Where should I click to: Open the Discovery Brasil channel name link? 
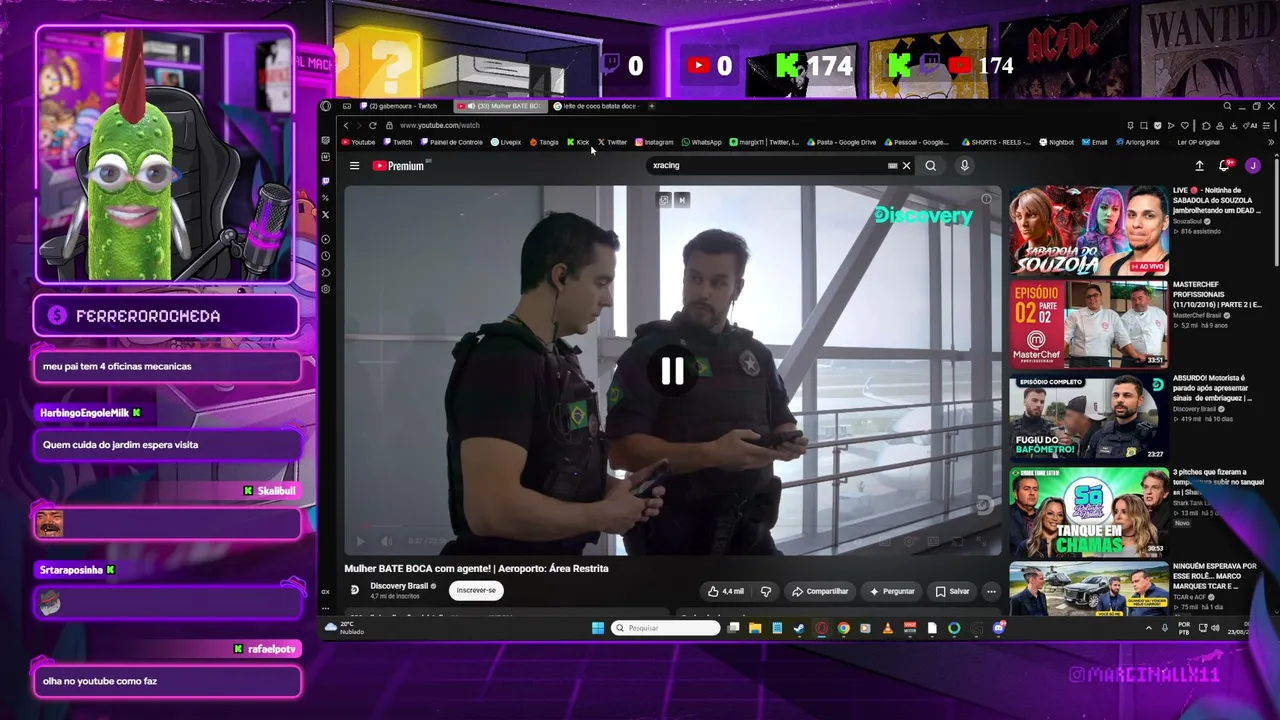[399, 586]
